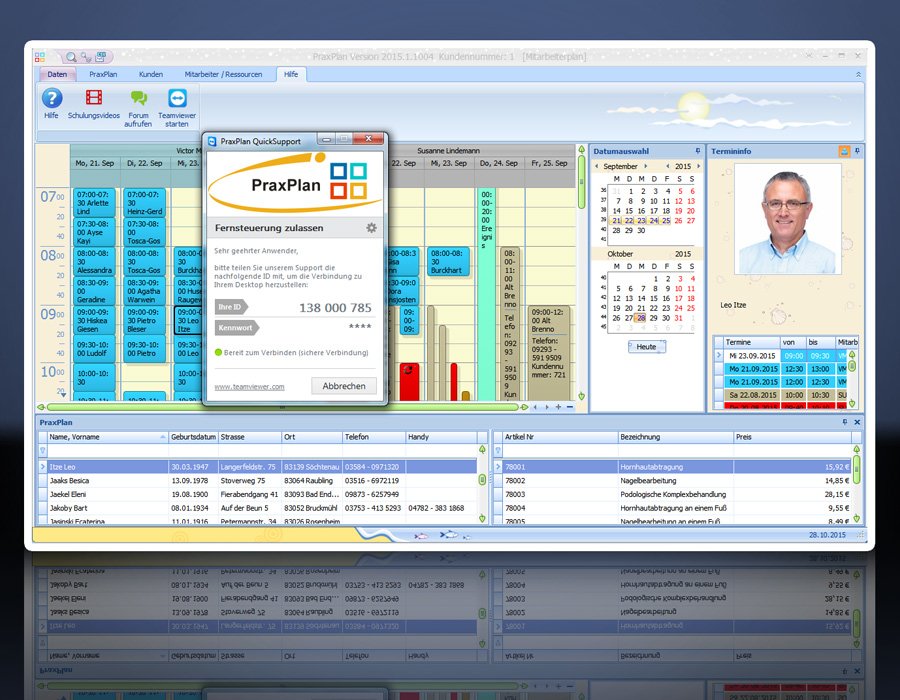Image resolution: width=900 pixels, height=700 pixels.
Task: Select 07:00 Arlette Lind appointment block
Action: tap(94, 203)
